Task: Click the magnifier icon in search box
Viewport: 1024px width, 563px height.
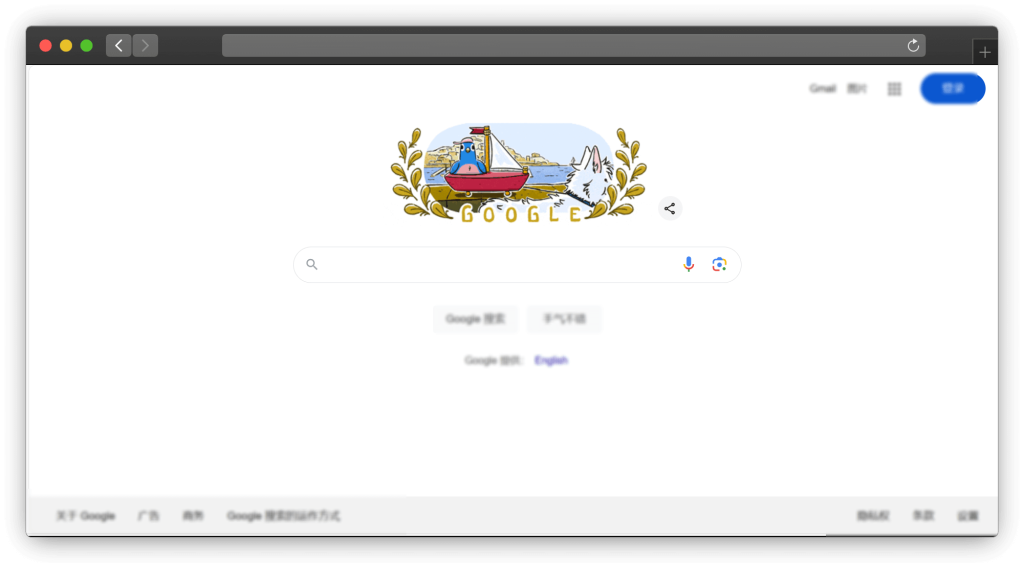Action: [x=312, y=265]
